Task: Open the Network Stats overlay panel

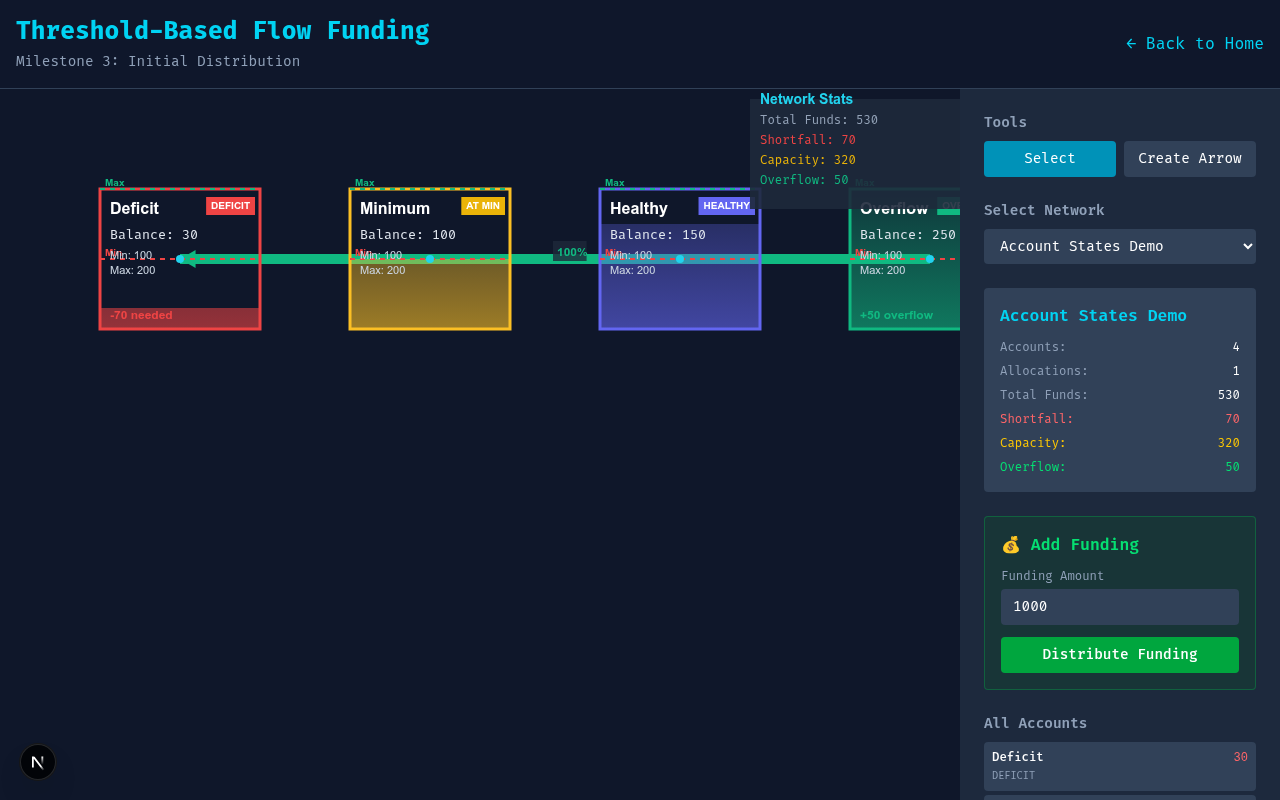Action: click(806, 99)
